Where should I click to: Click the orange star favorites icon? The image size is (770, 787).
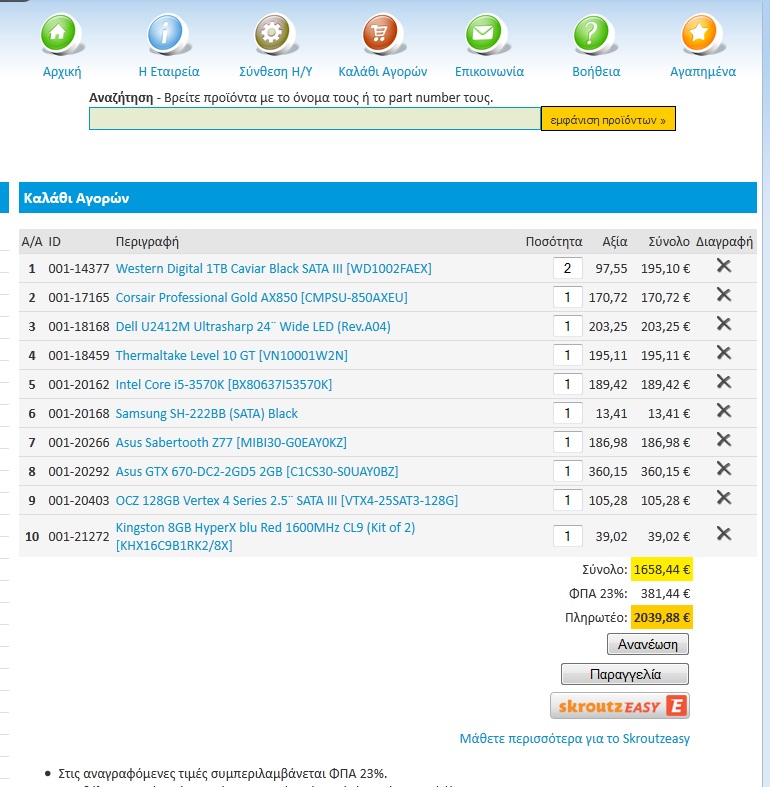[x=699, y=33]
